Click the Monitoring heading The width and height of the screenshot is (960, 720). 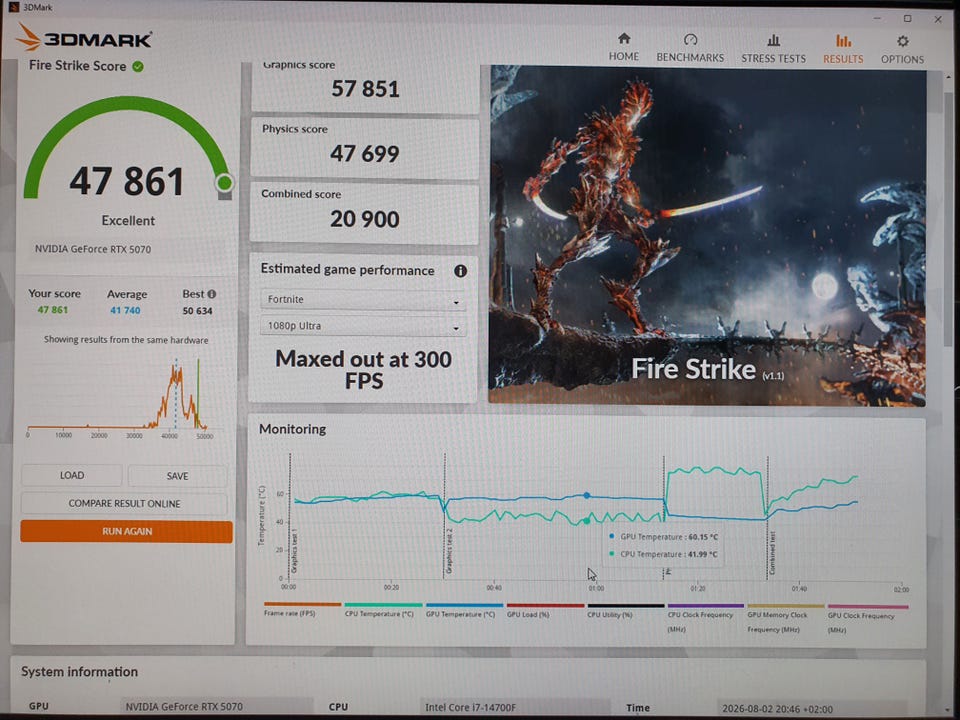click(x=293, y=429)
